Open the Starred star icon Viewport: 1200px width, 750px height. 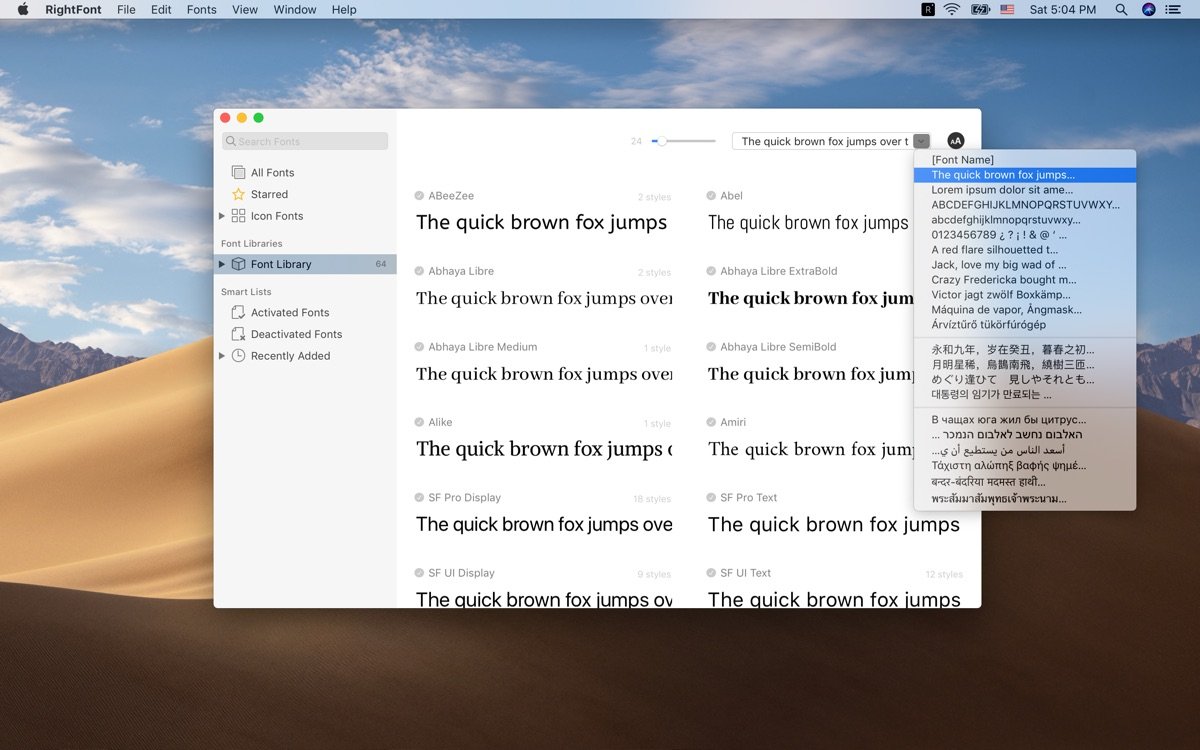point(238,194)
